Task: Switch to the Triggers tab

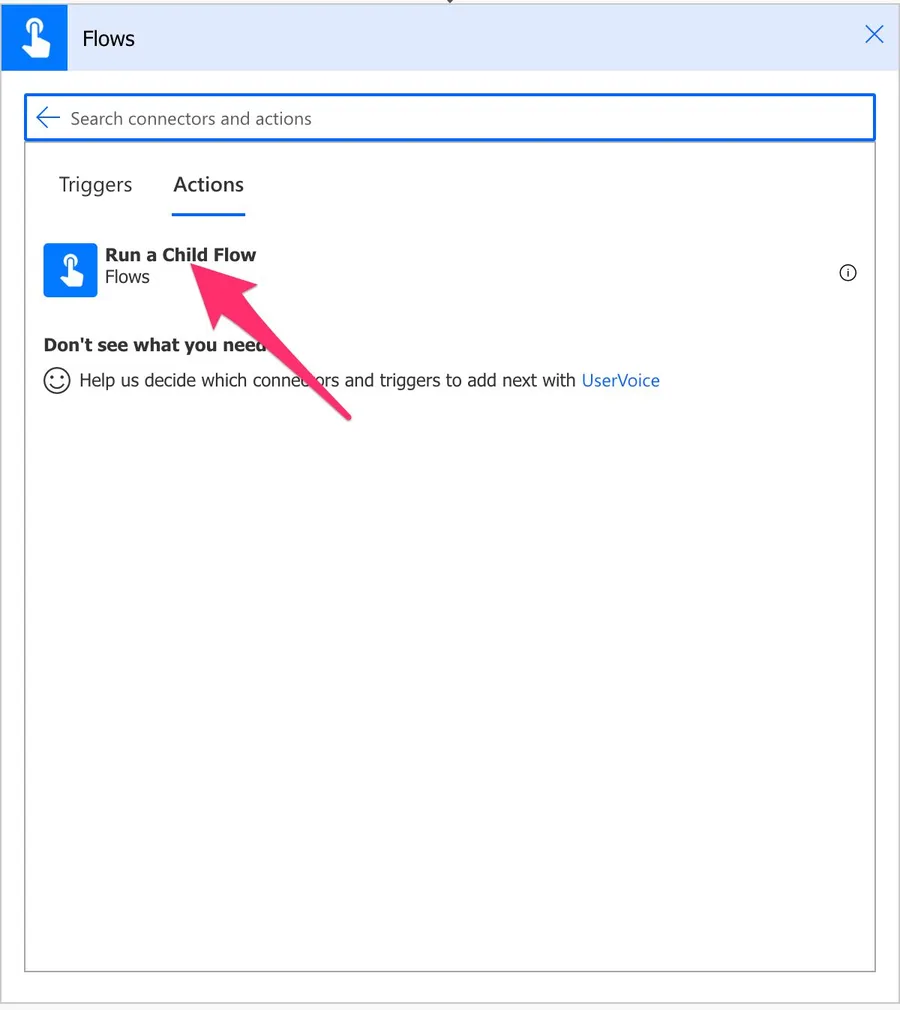Action: point(95,185)
